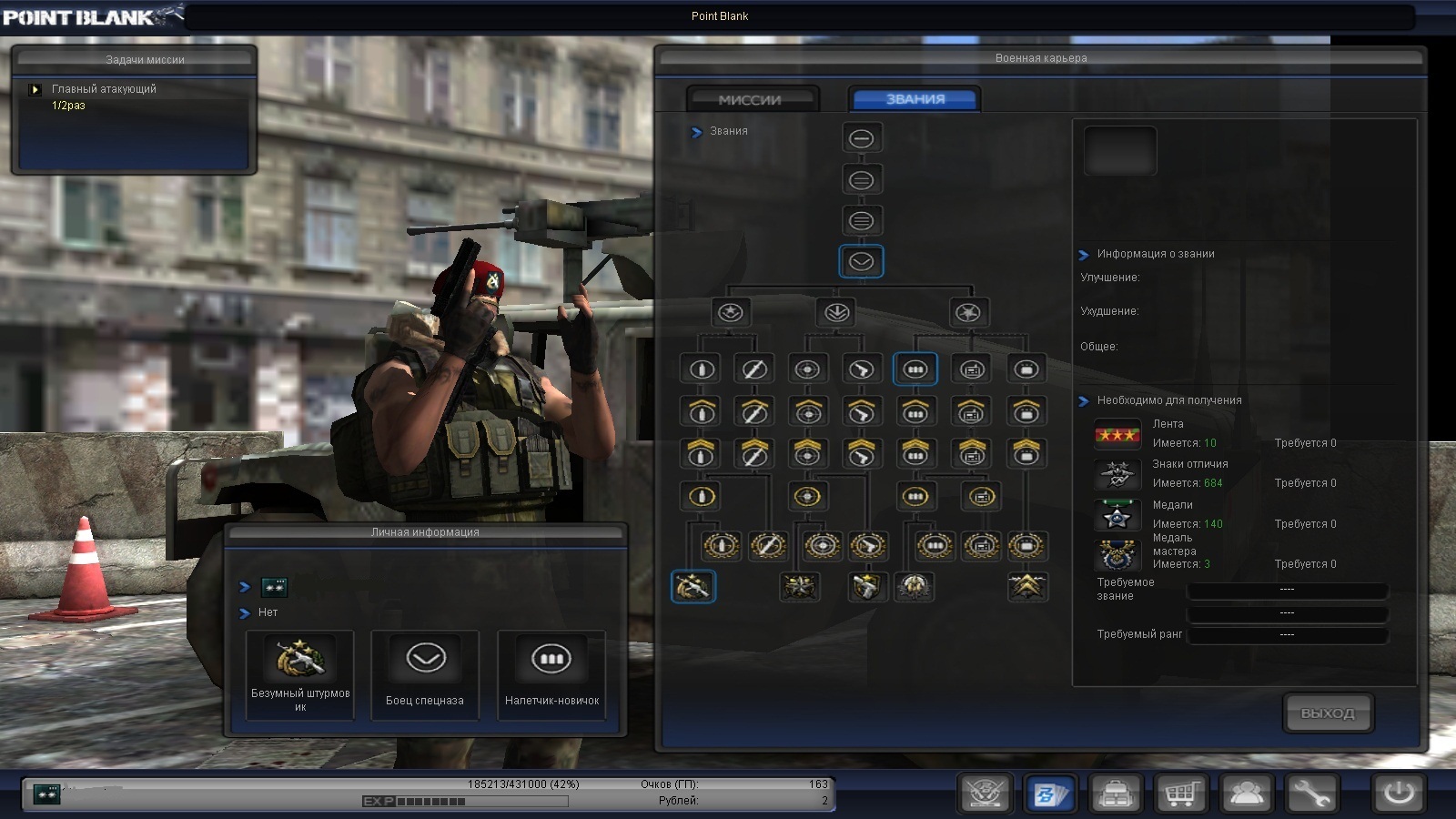This screenshot has height=819, width=1456.
Task: Click the 'Необходимо для получения' heading
Action: pos(1169,400)
